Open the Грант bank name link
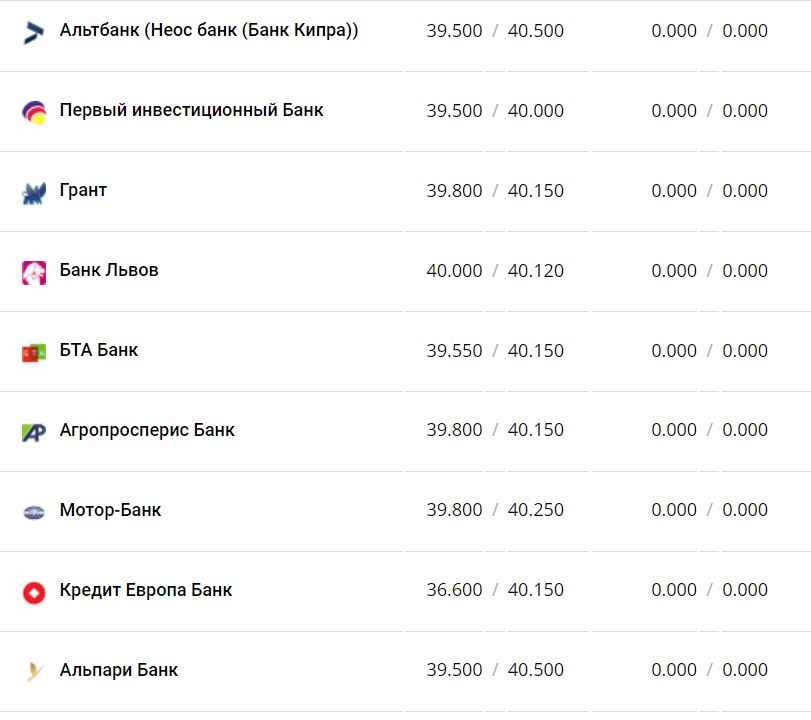This screenshot has height=720, width=811. (x=83, y=191)
